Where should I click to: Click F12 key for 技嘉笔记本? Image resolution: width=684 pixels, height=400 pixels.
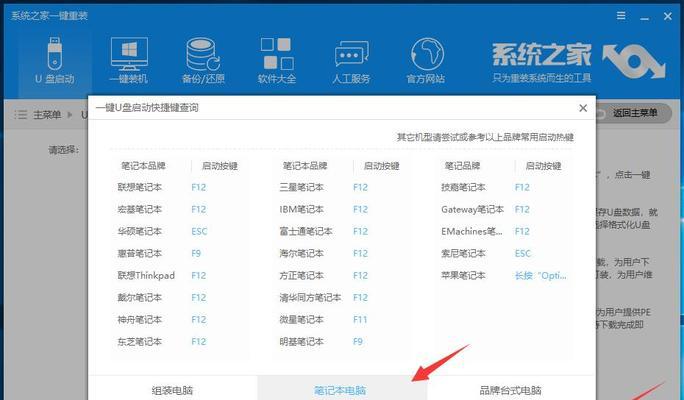pyautogui.click(x=522, y=187)
